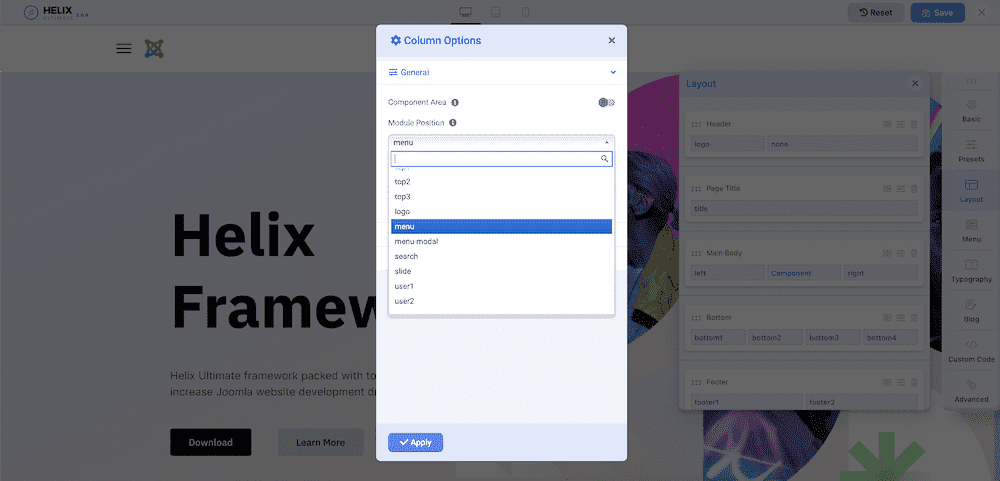Collapse the General section chevron
The image size is (1000, 481).
(613, 72)
